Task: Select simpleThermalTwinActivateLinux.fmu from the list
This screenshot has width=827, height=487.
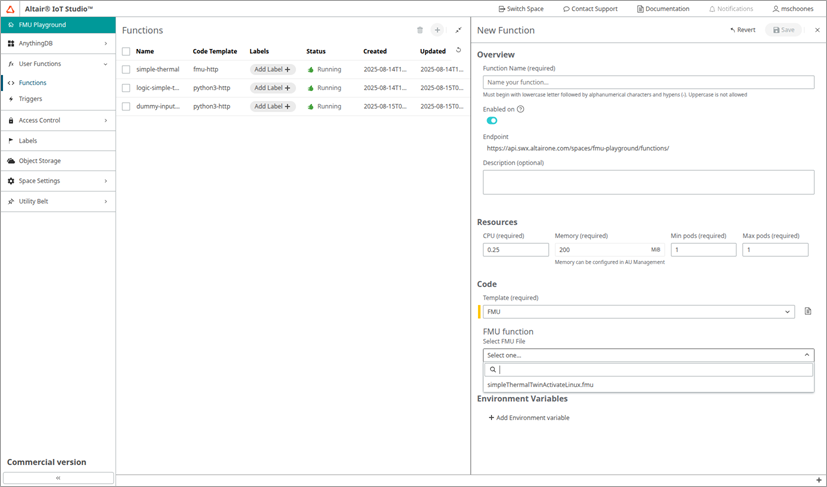Action: pyautogui.click(x=540, y=385)
